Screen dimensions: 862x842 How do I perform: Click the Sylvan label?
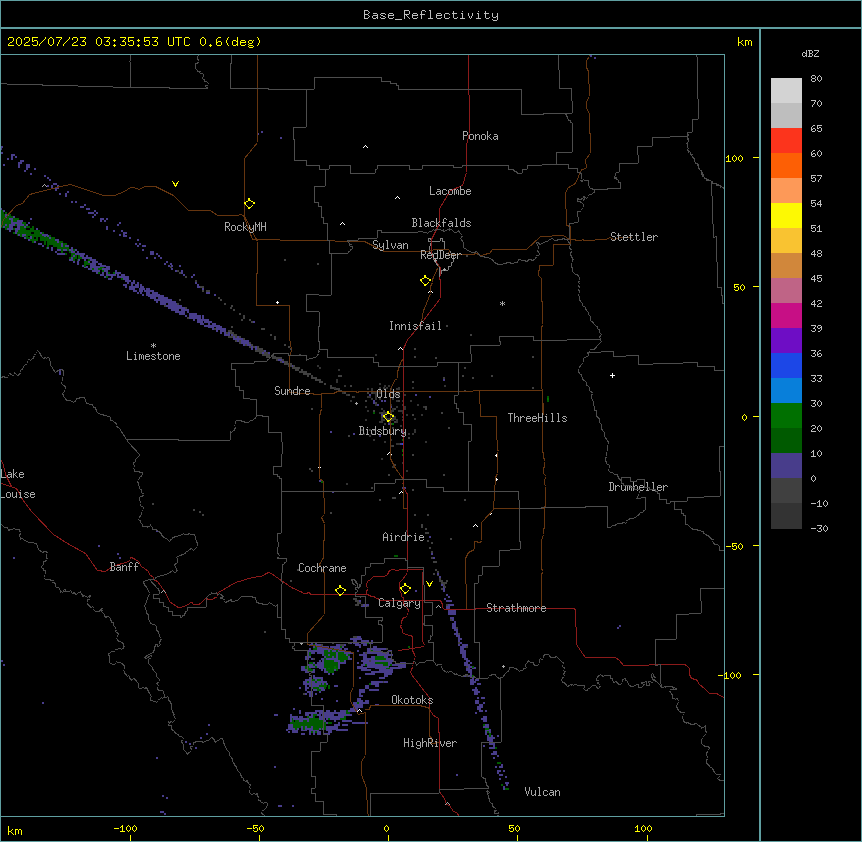point(390,245)
